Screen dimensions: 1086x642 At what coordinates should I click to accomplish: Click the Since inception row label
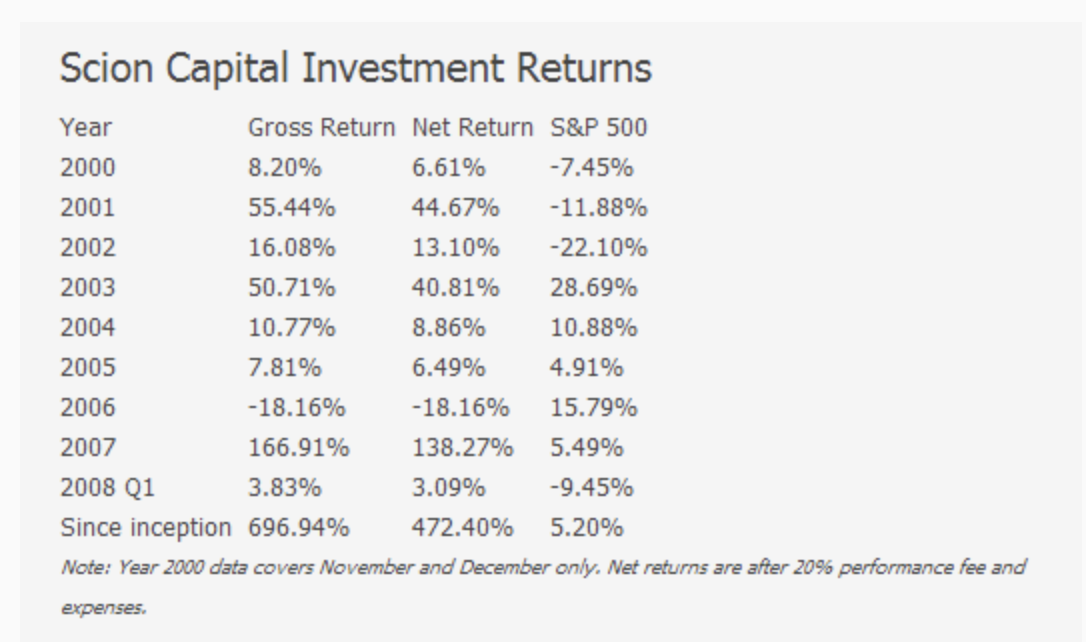(145, 528)
